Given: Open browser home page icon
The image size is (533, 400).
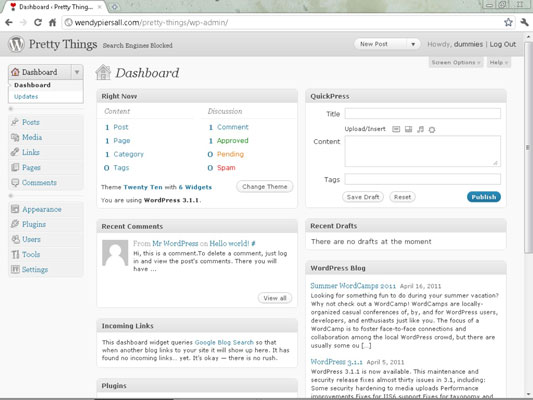Looking at the screenshot, I should pyautogui.click(x=52, y=22).
